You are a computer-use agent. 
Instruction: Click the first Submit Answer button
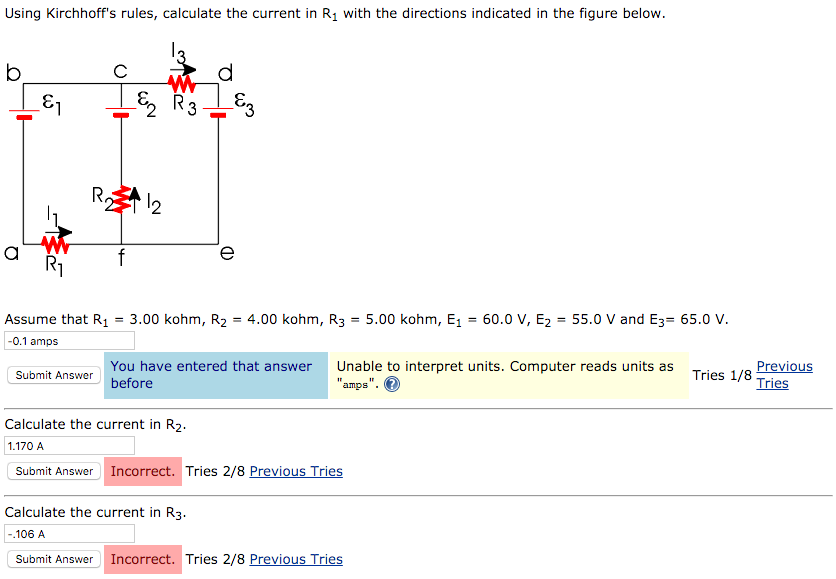(x=53, y=375)
